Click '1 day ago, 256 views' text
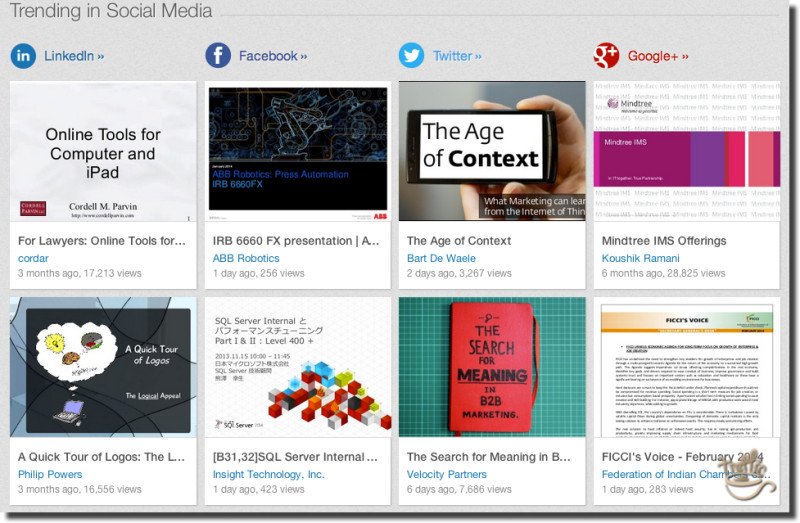The width and height of the screenshot is (800, 523). (258, 273)
